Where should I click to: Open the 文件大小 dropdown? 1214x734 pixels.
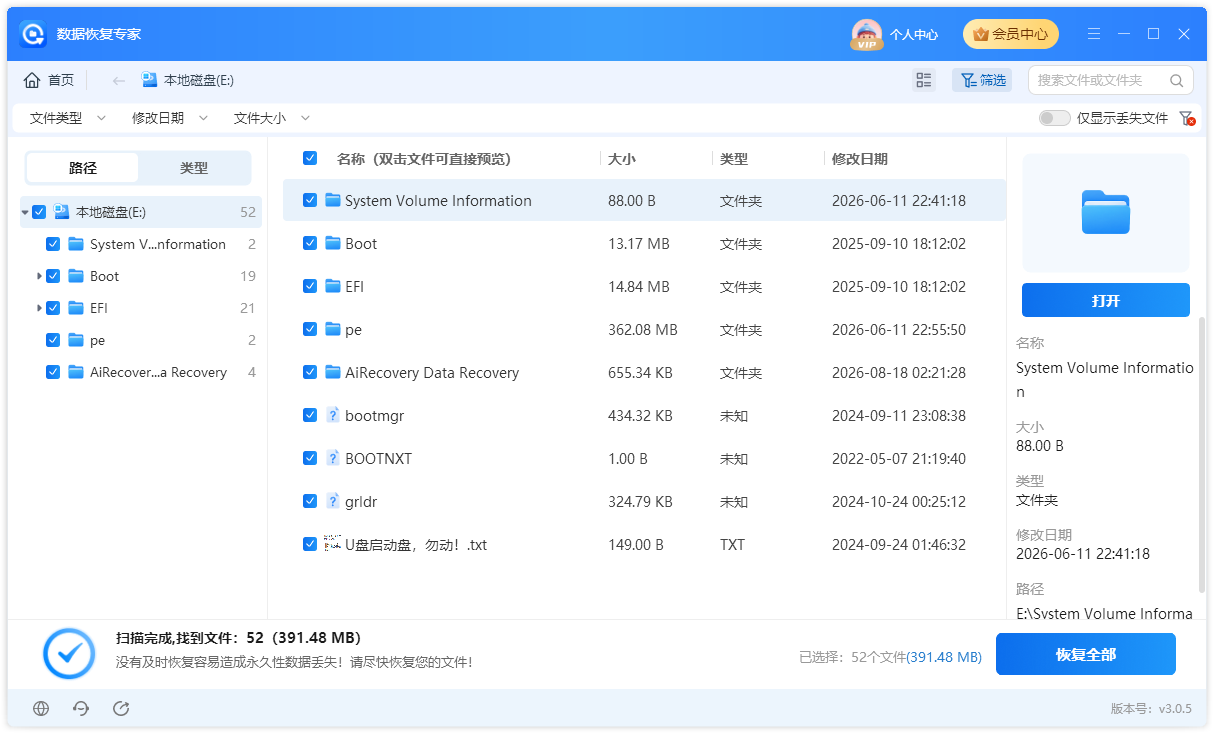(272, 118)
